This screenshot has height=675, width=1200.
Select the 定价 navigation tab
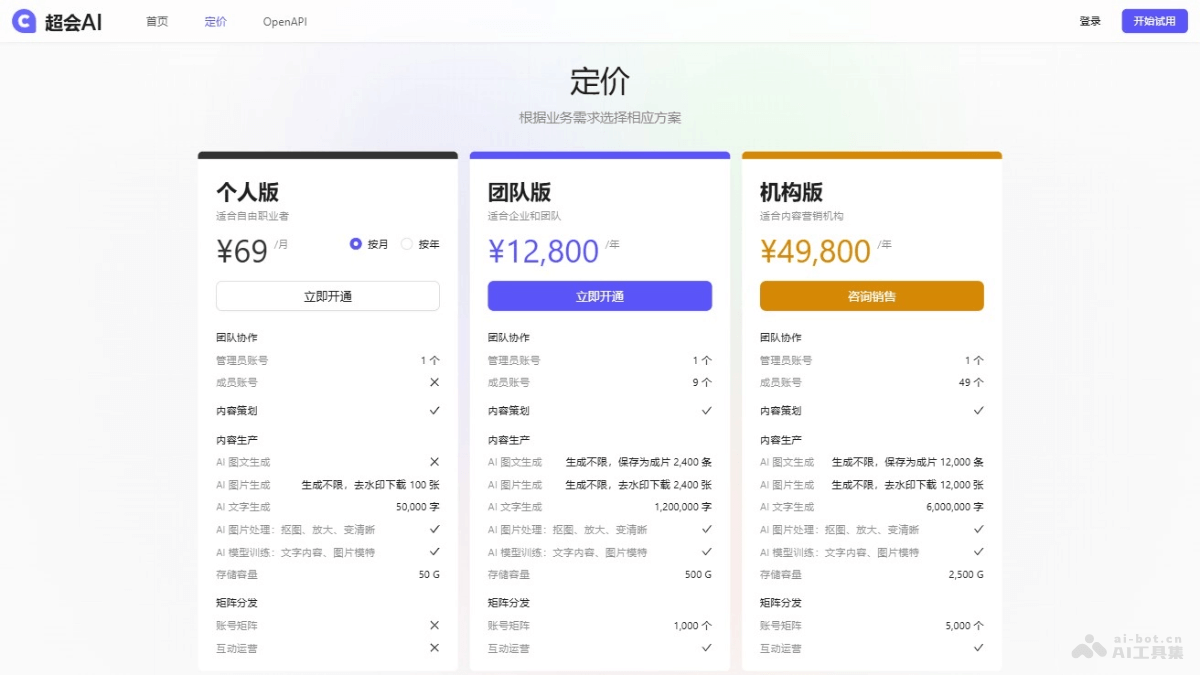pyautogui.click(x=215, y=20)
